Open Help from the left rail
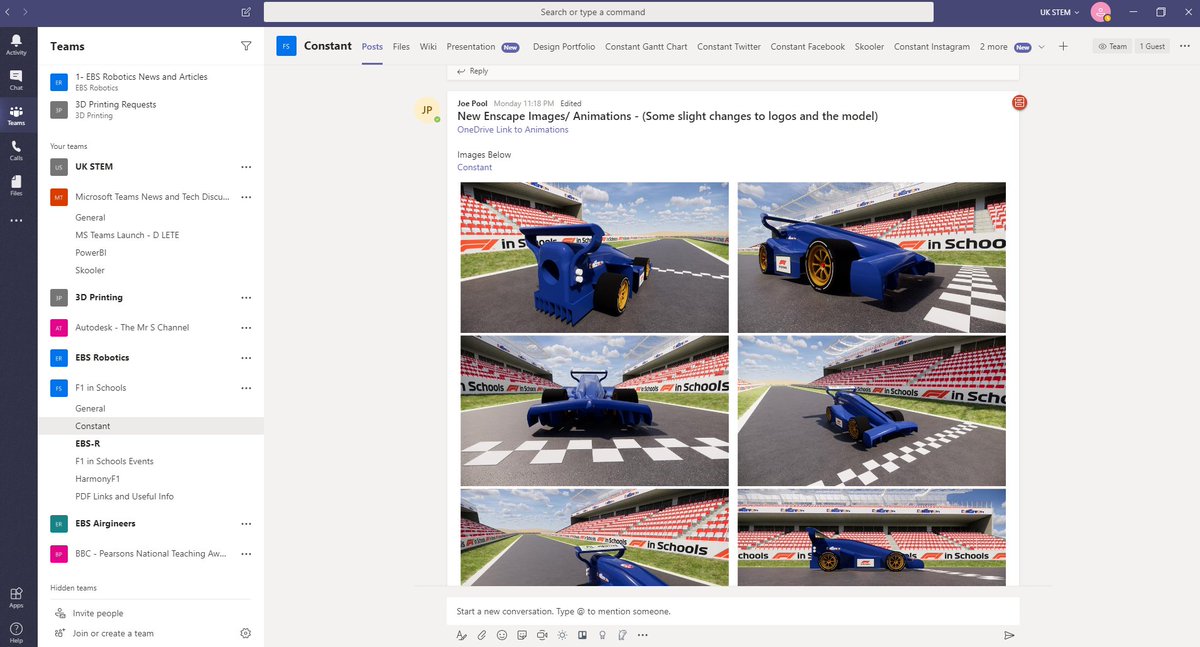The width and height of the screenshot is (1200, 647). click(x=16, y=632)
